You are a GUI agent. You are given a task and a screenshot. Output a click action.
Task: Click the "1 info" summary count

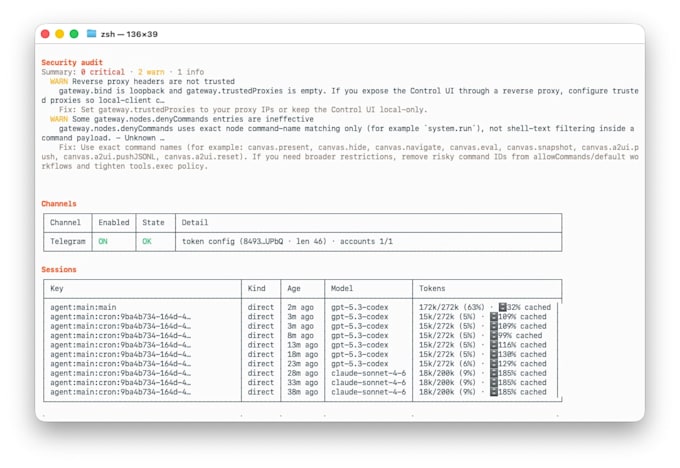point(190,72)
